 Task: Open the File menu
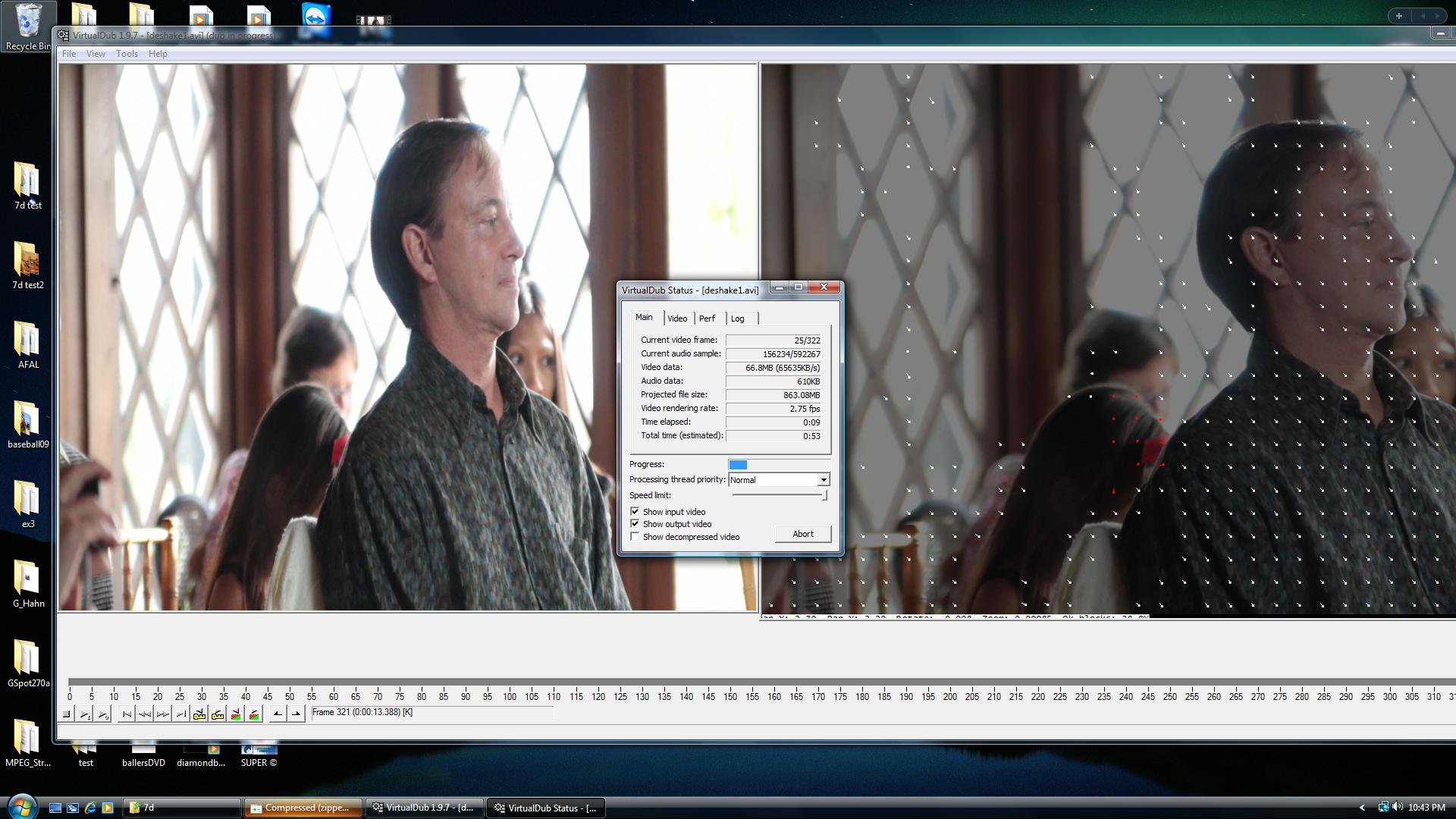(68, 54)
